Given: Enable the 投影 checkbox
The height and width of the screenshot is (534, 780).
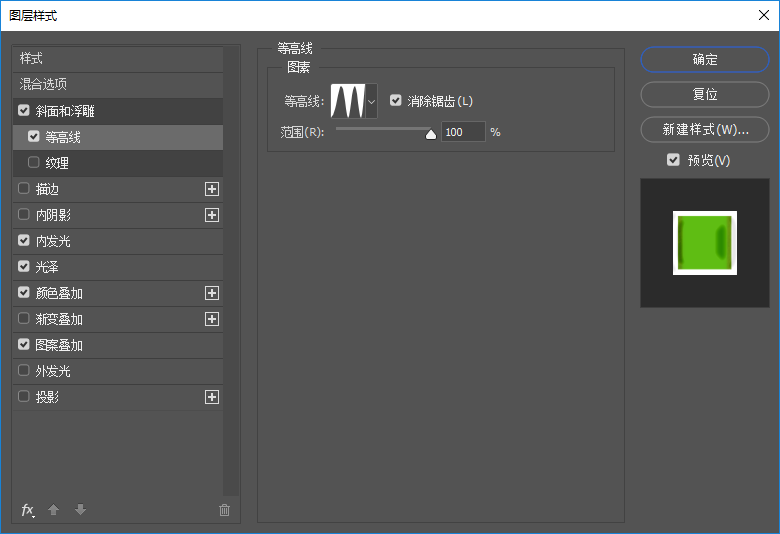Looking at the screenshot, I should [x=24, y=397].
